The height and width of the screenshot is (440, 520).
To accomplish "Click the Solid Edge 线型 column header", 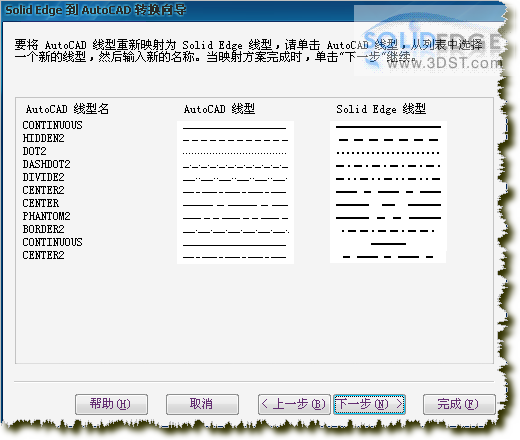I will pyautogui.click(x=381, y=109).
